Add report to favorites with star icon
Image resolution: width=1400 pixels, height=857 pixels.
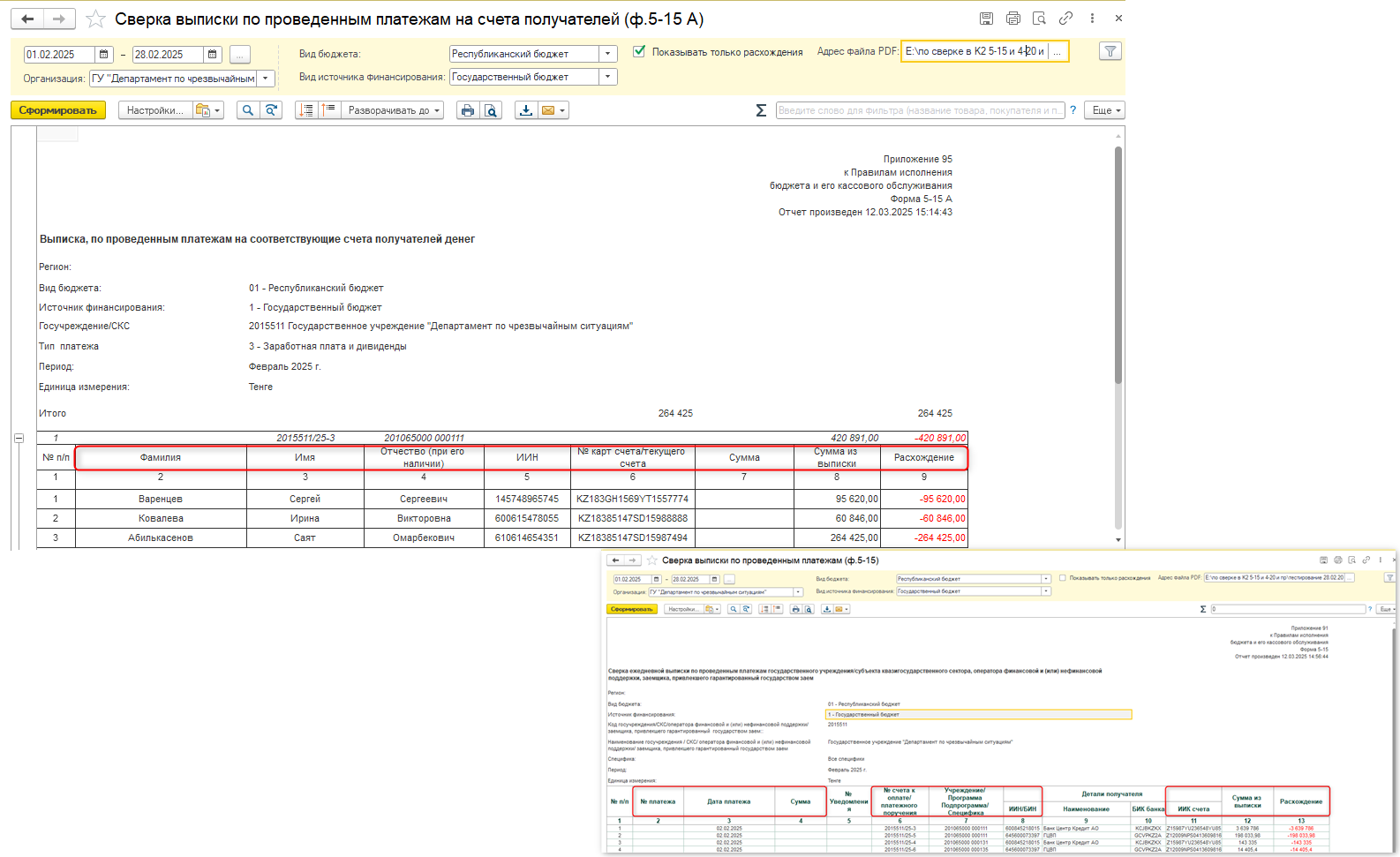[95, 19]
